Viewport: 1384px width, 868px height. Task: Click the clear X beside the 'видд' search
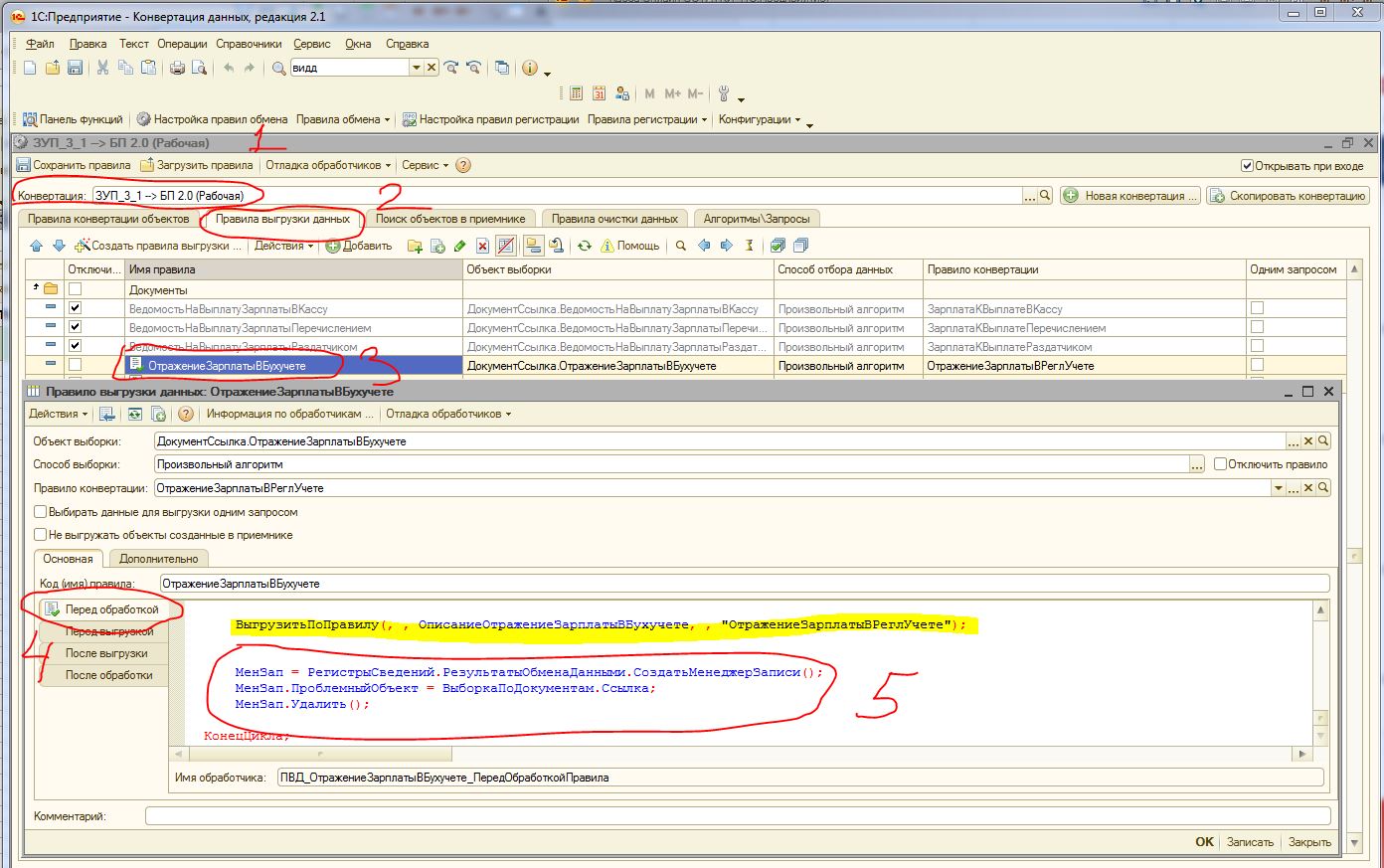click(x=432, y=68)
